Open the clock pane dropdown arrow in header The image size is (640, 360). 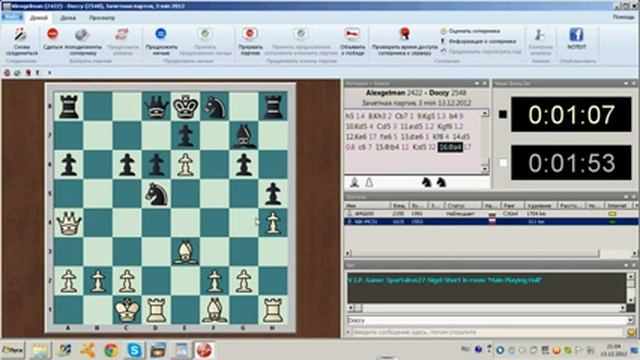(626, 83)
